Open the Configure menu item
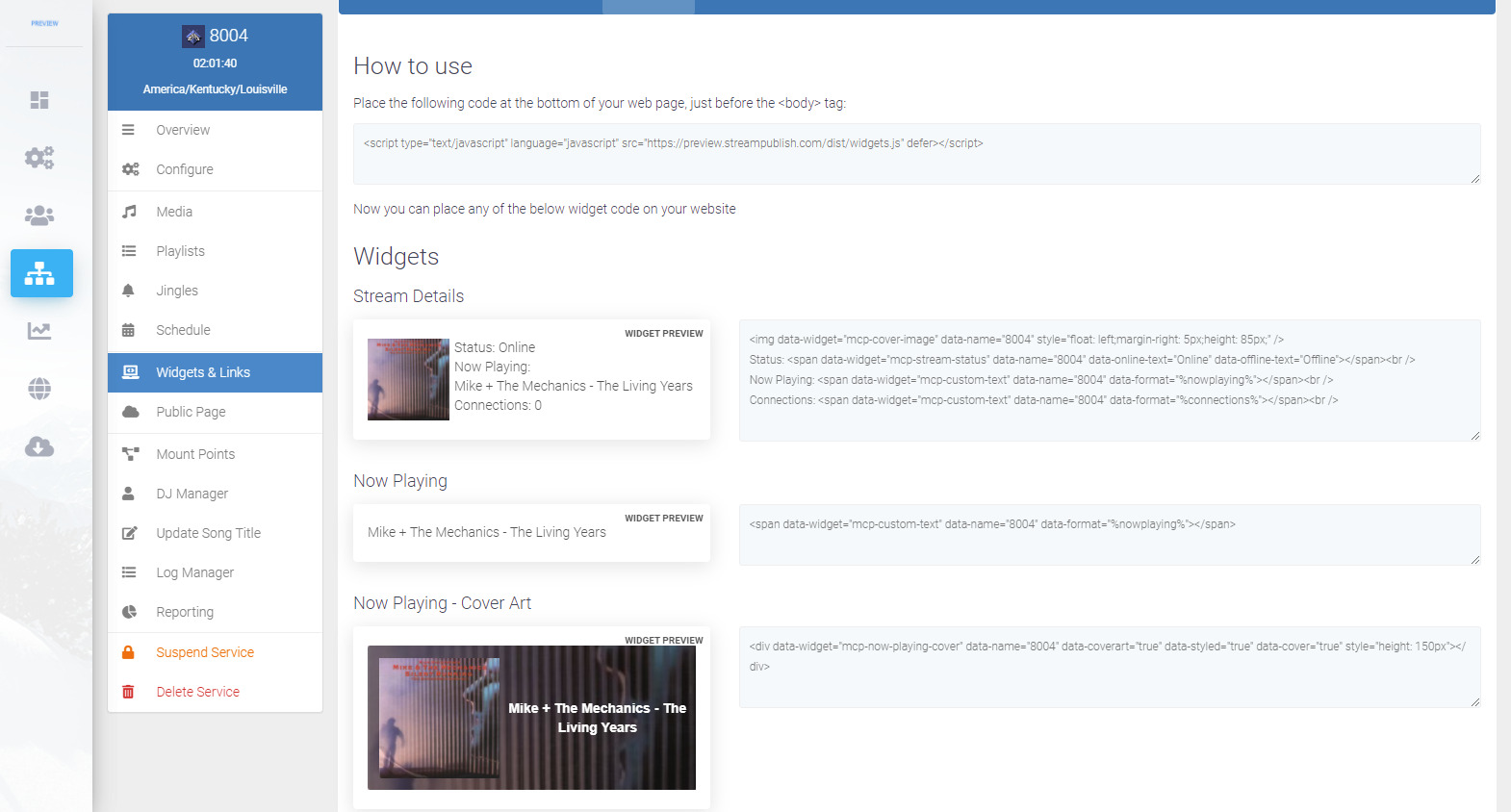The width and height of the screenshot is (1511, 812). [x=215, y=169]
